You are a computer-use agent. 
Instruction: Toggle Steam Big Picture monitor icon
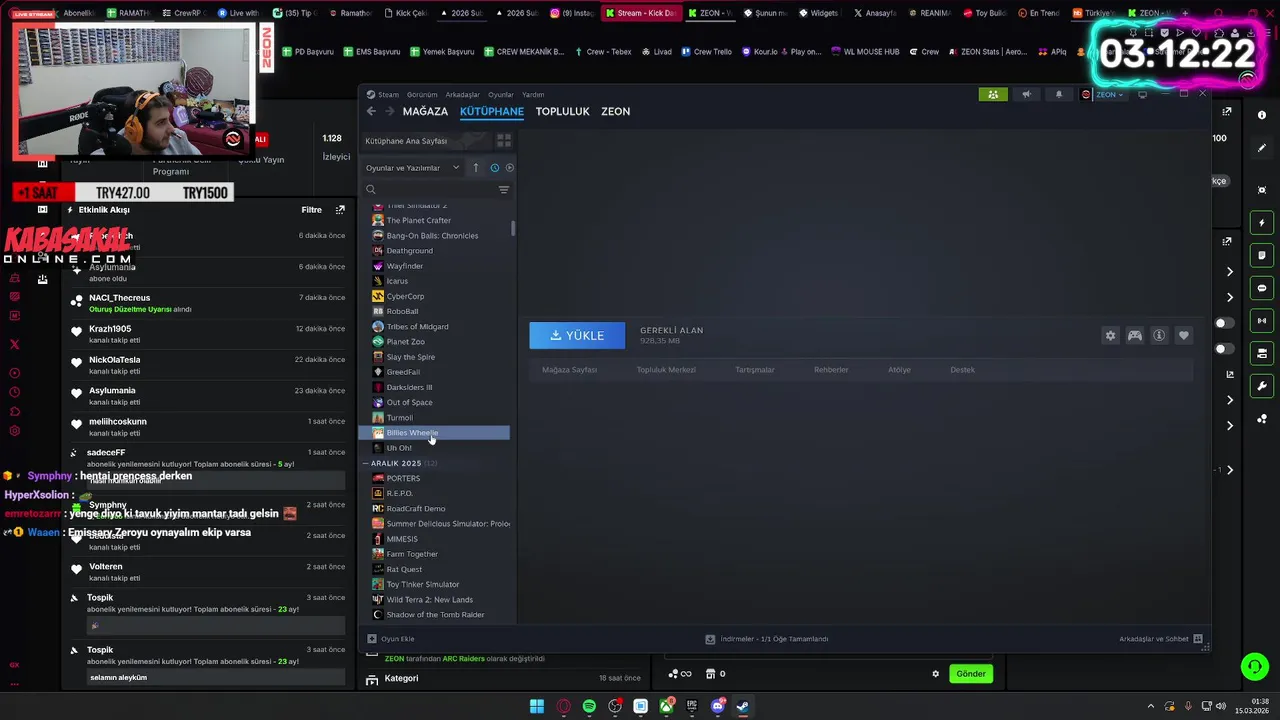[x=1143, y=94]
